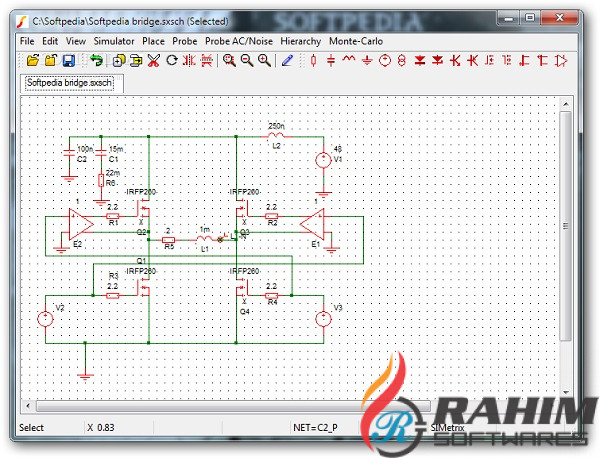Select the Softpedia bridge.sxsch tab
This screenshot has width=600, height=458.
[x=69, y=83]
